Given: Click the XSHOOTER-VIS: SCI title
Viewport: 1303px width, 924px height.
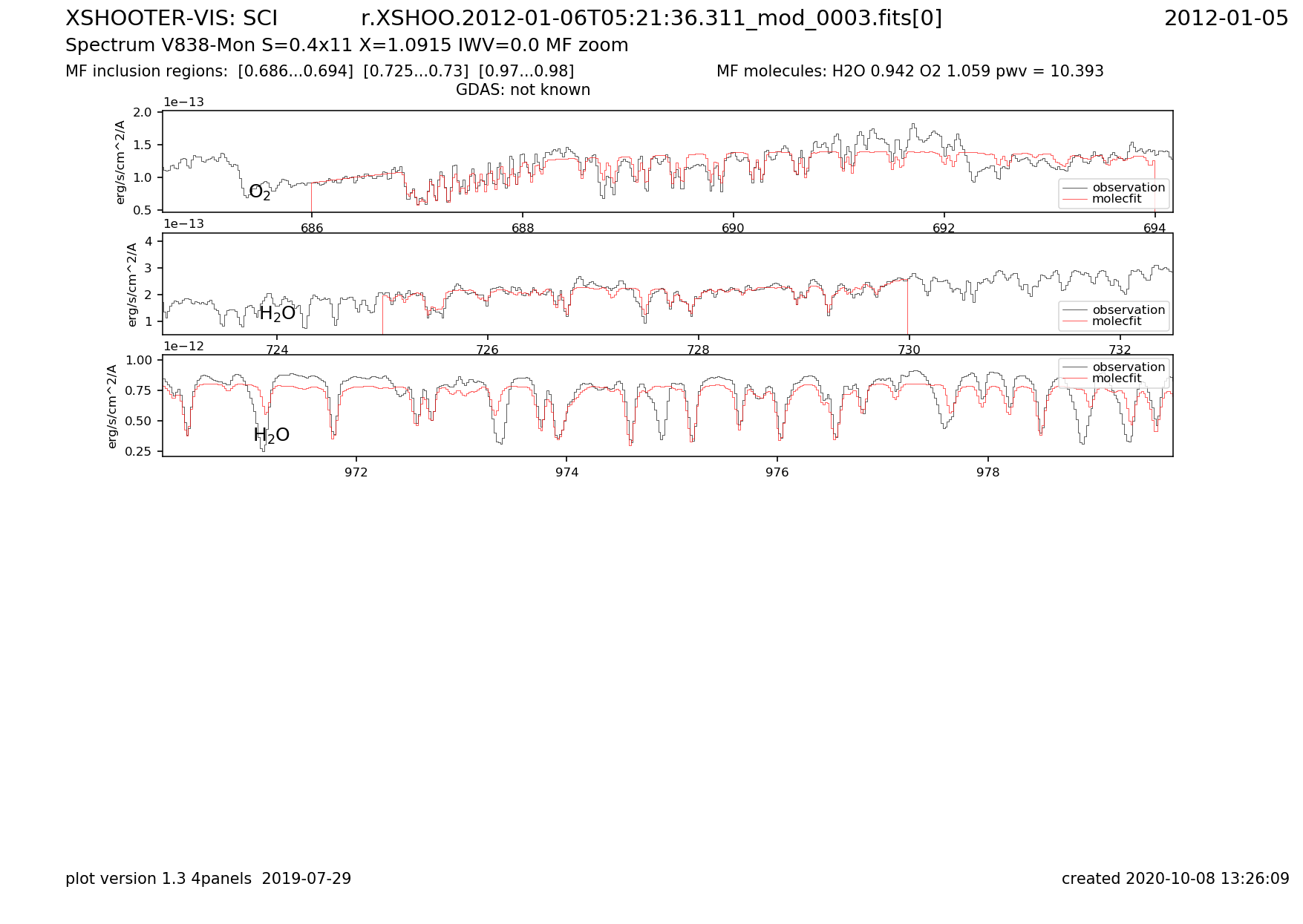Looking at the screenshot, I should pos(172,19).
